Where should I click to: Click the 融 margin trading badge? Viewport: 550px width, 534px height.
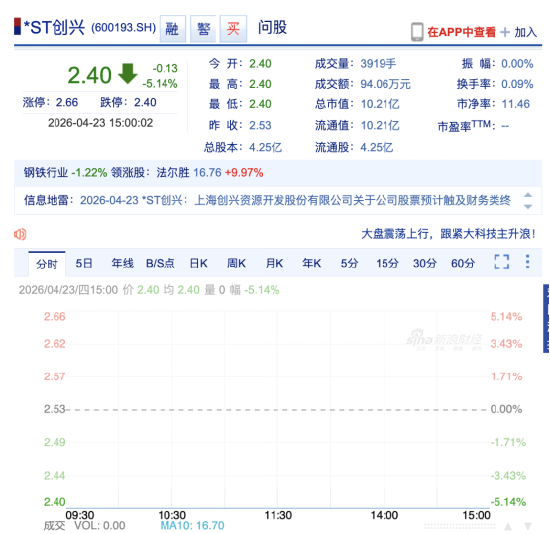pos(173,29)
